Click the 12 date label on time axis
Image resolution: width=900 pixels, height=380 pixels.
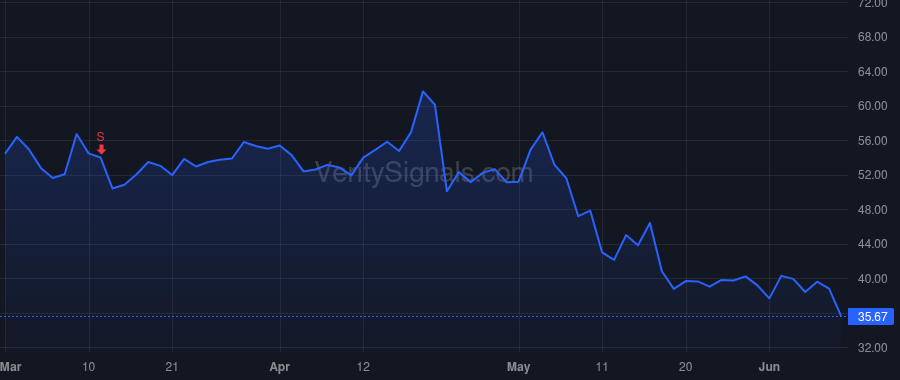(363, 367)
